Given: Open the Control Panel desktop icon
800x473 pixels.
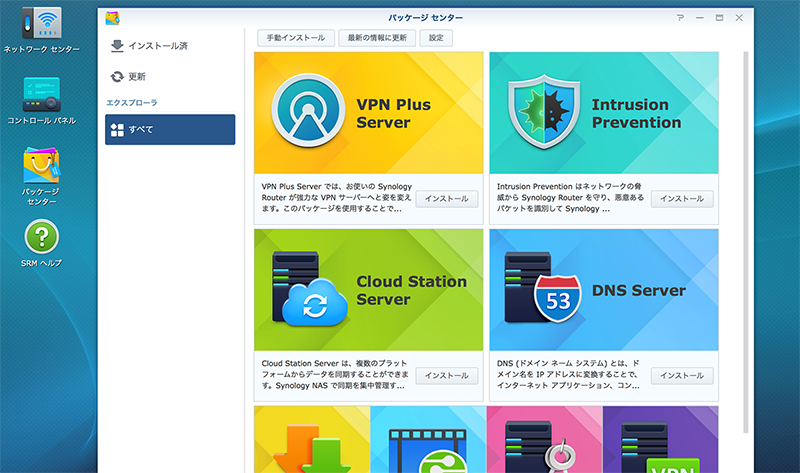Looking at the screenshot, I should (42, 95).
